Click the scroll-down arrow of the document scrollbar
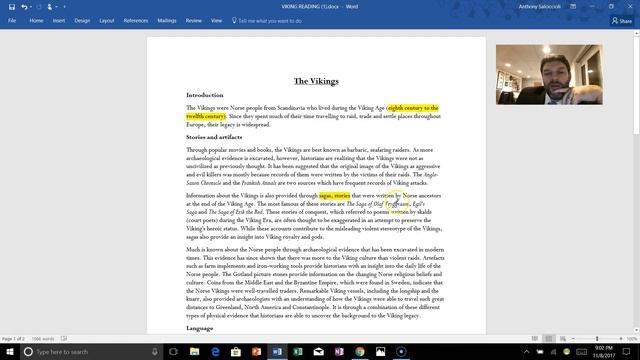 (x=636, y=330)
